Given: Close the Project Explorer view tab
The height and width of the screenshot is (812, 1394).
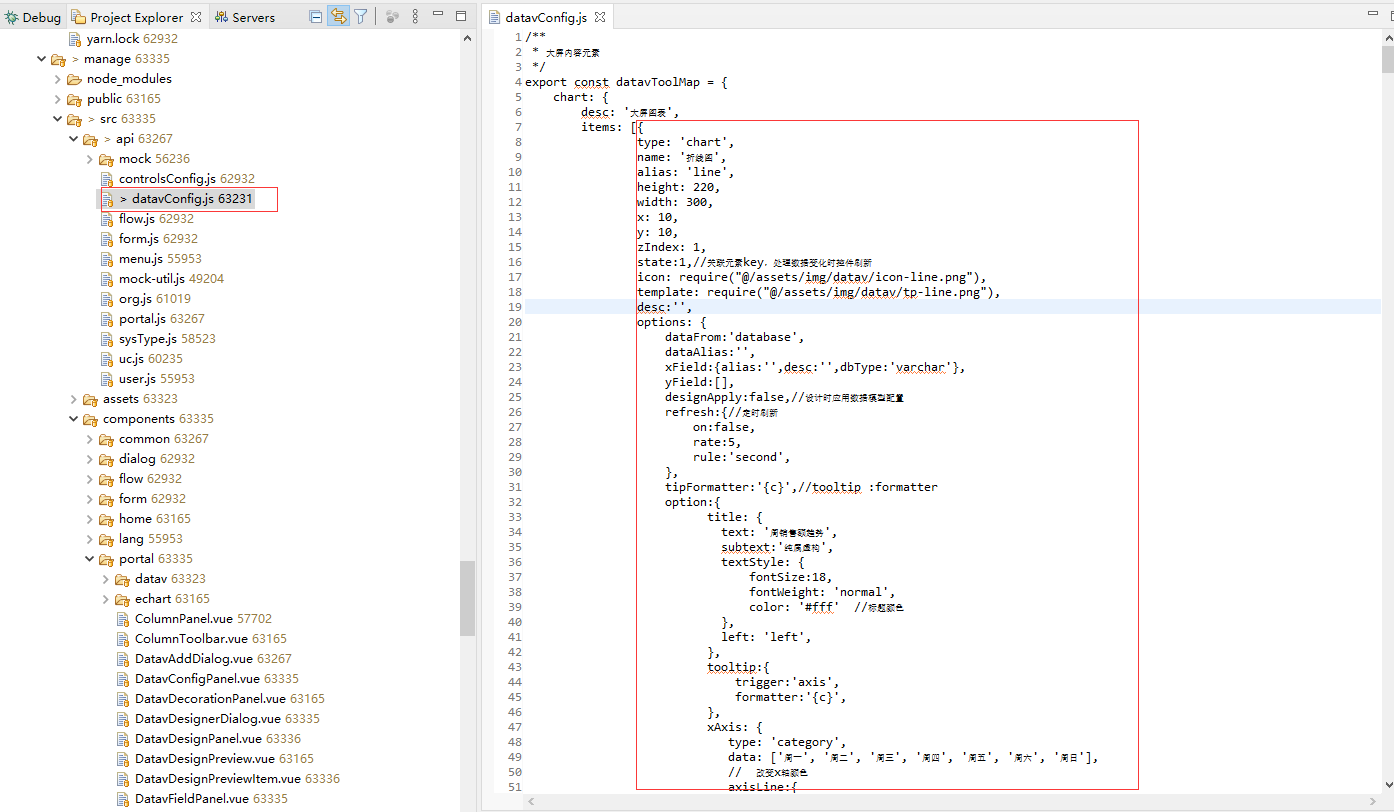Looking at the screenshot, I should (196, 17).
